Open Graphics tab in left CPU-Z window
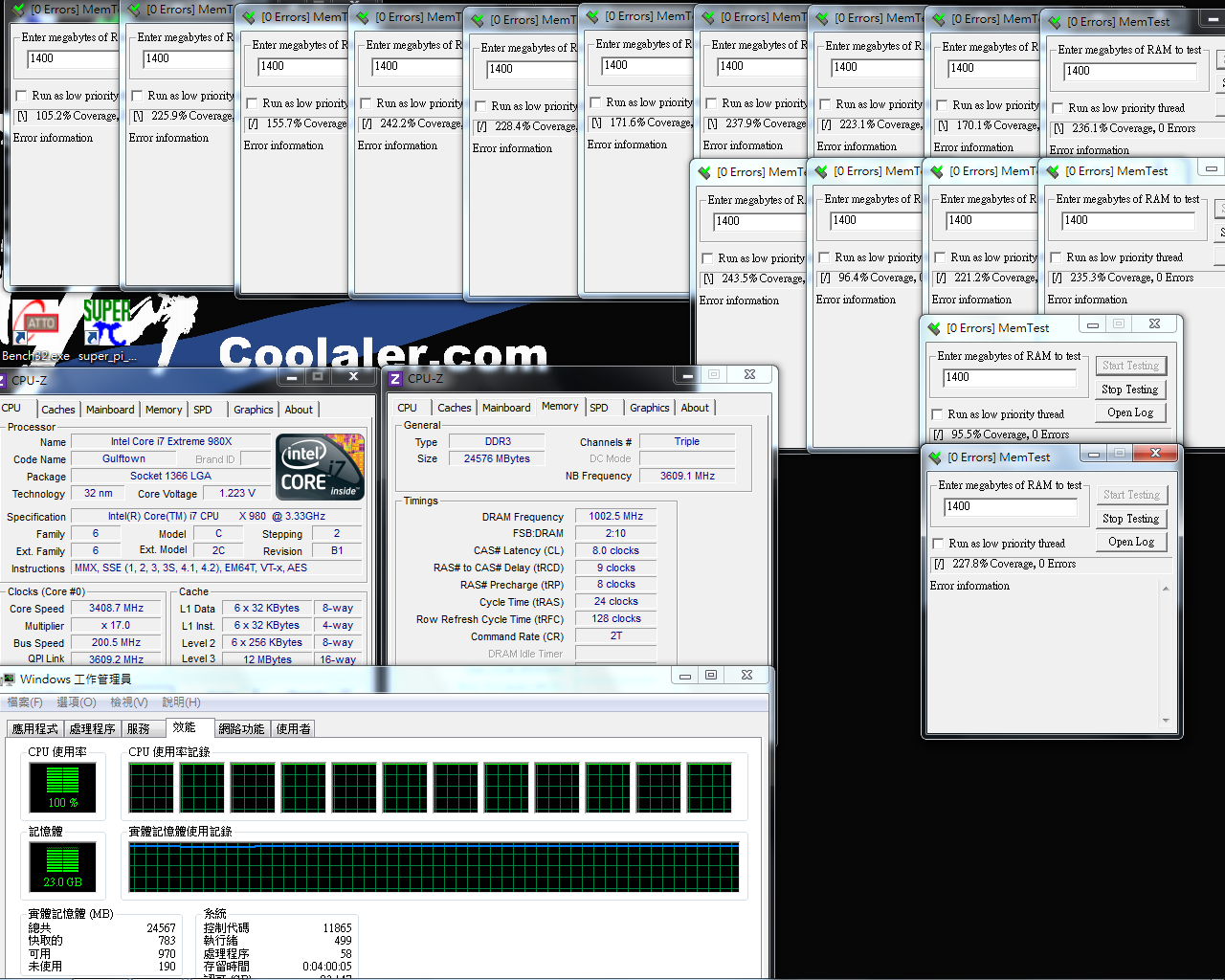The width and height of the screenshot is (1225, 980). click(254, 410)
